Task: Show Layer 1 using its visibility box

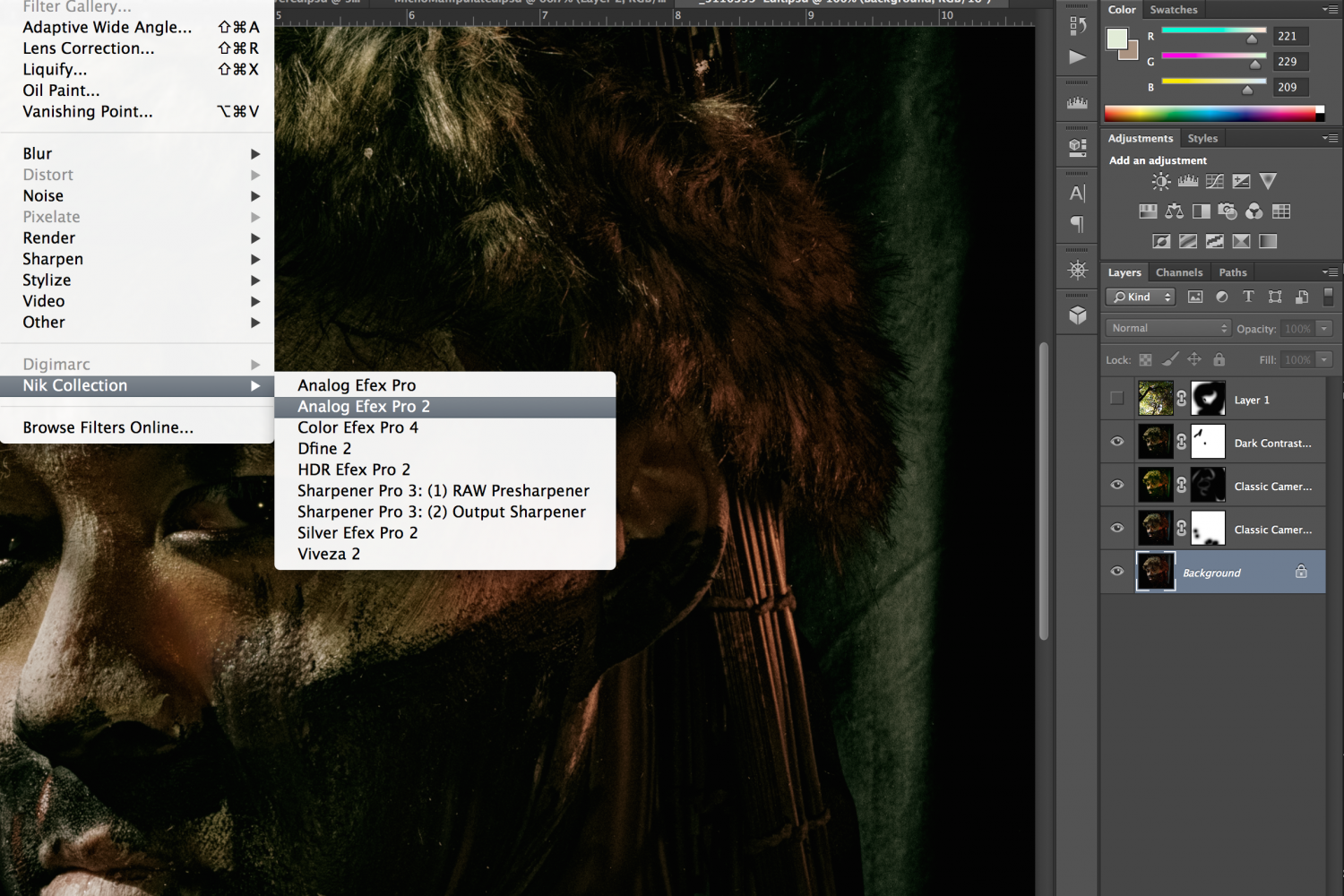Action: [1116, 399]
